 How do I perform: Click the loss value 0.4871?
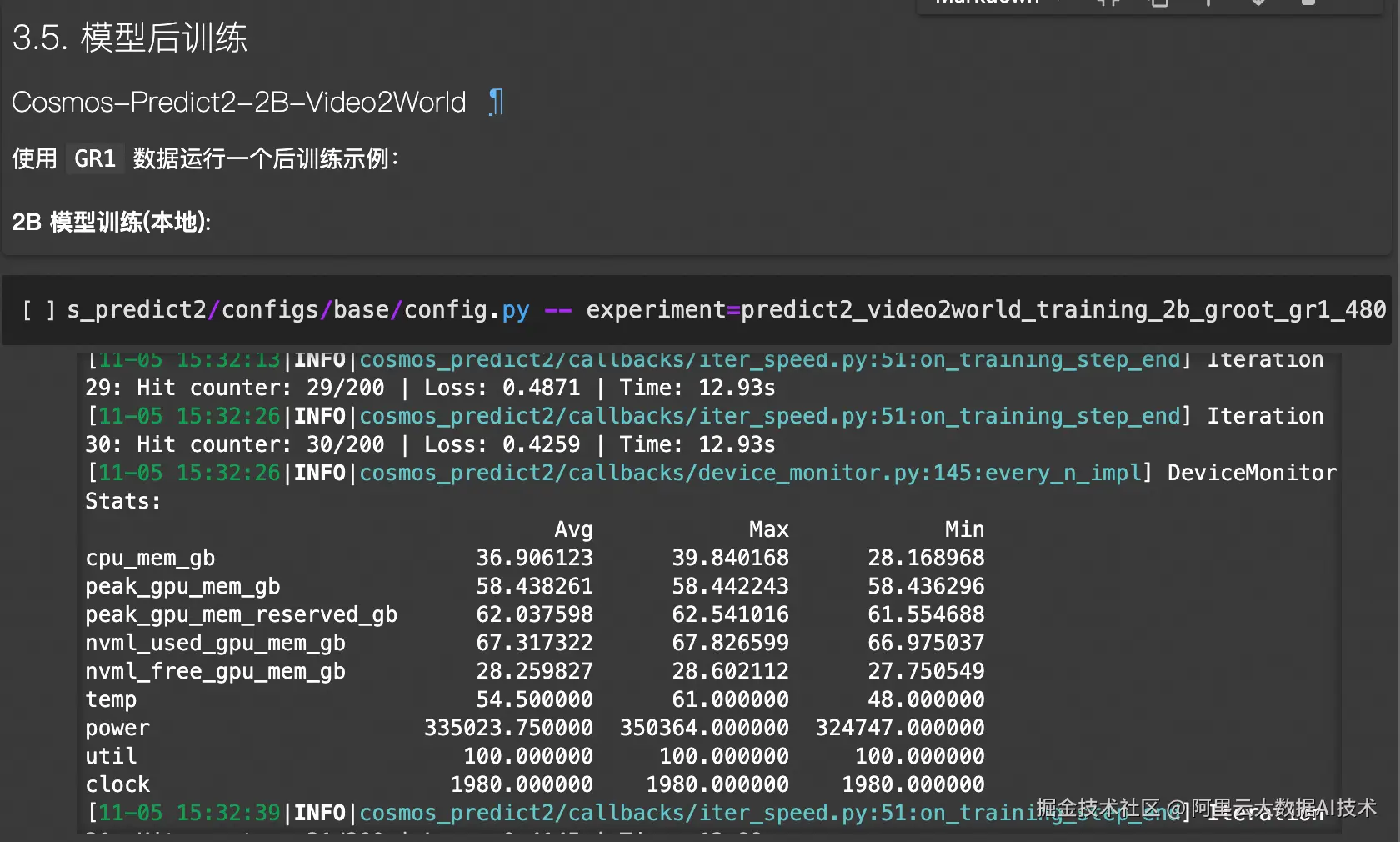pos(541,388)
